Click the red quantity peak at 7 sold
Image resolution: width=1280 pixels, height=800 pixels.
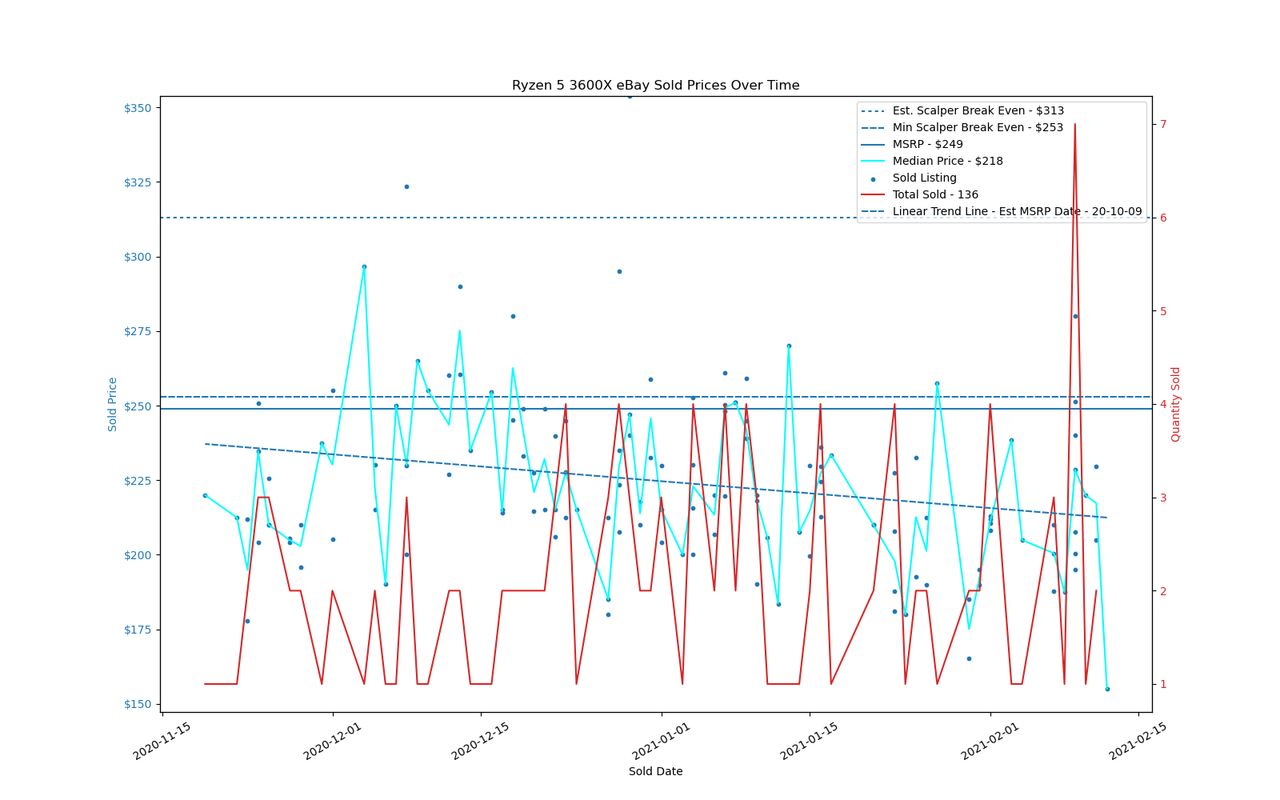click(1075, 125)
